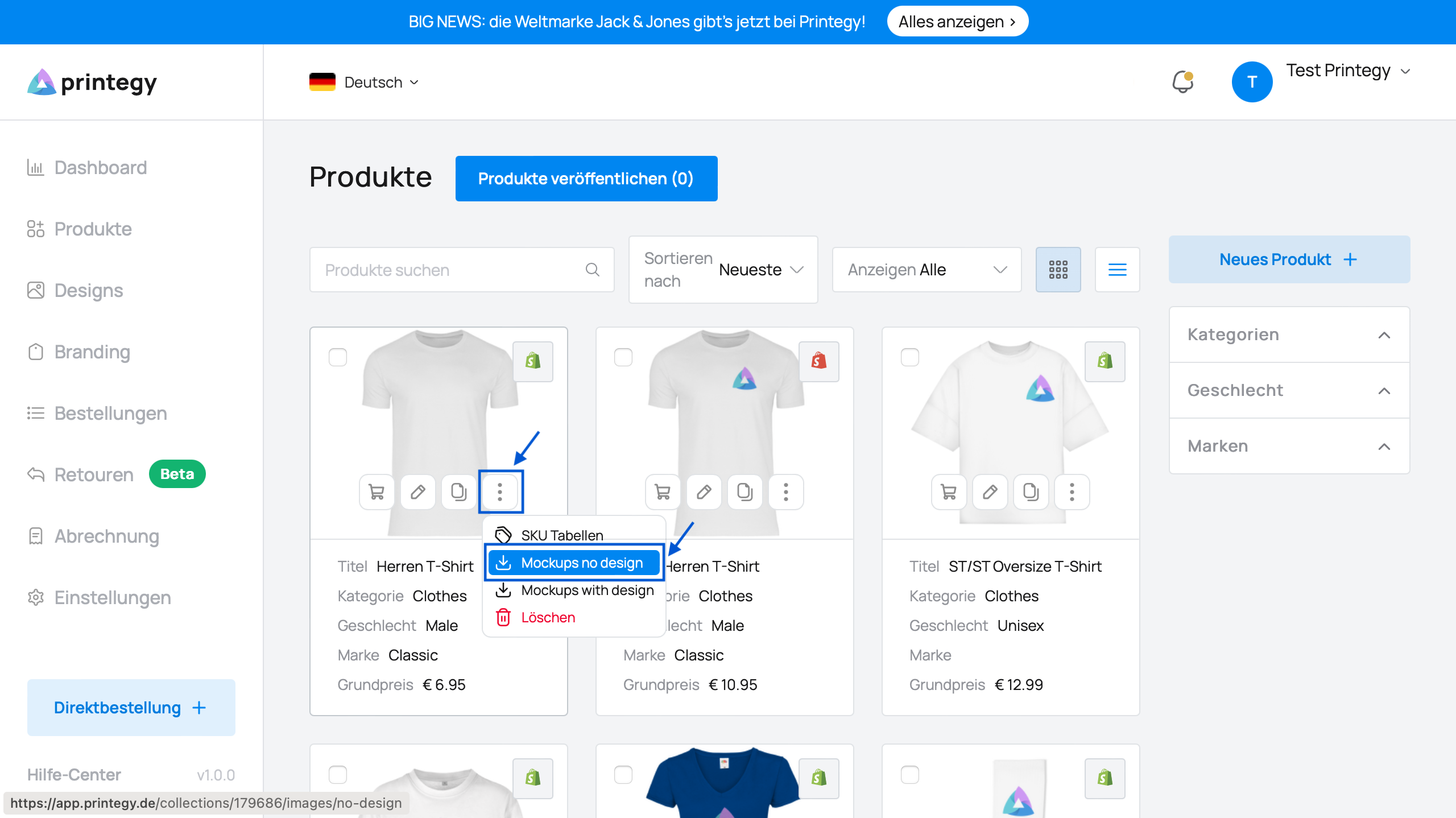The image size is (1456, 818).
Task: Edit the €10.95 Herren T-Shirt
Action: [x=704, y=492]
